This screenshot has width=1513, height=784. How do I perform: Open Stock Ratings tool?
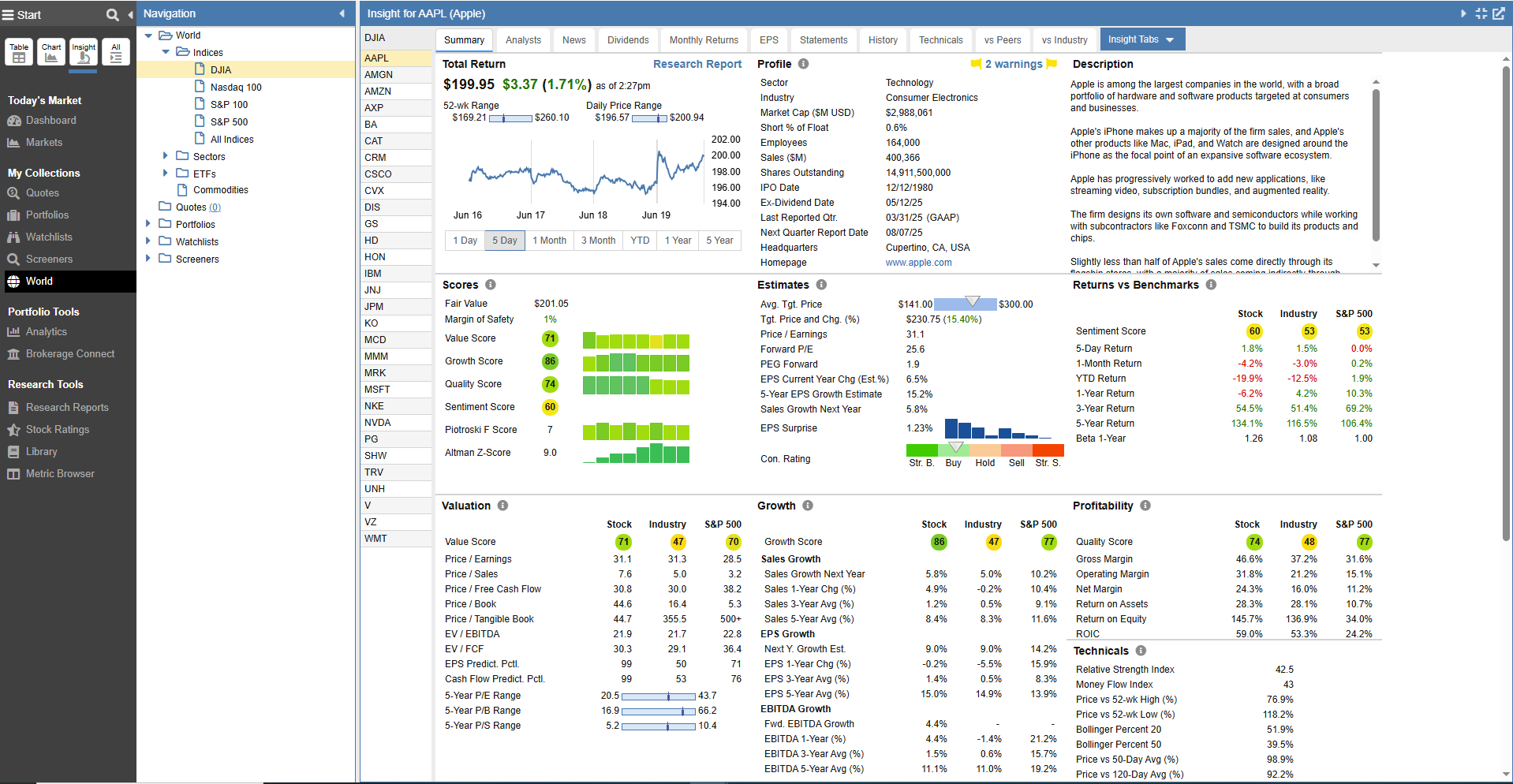[x=57, y=430]
